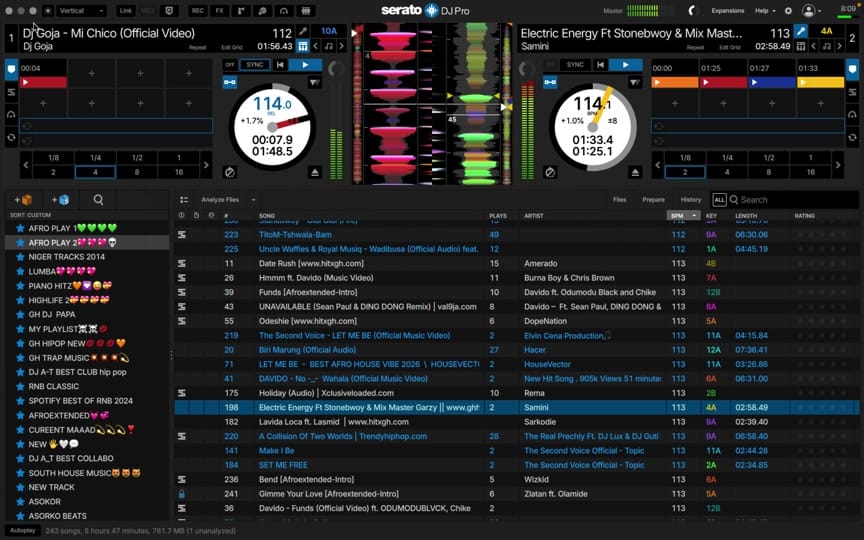Play deck 1 track

pyautogui.click(x=305, y=65)
